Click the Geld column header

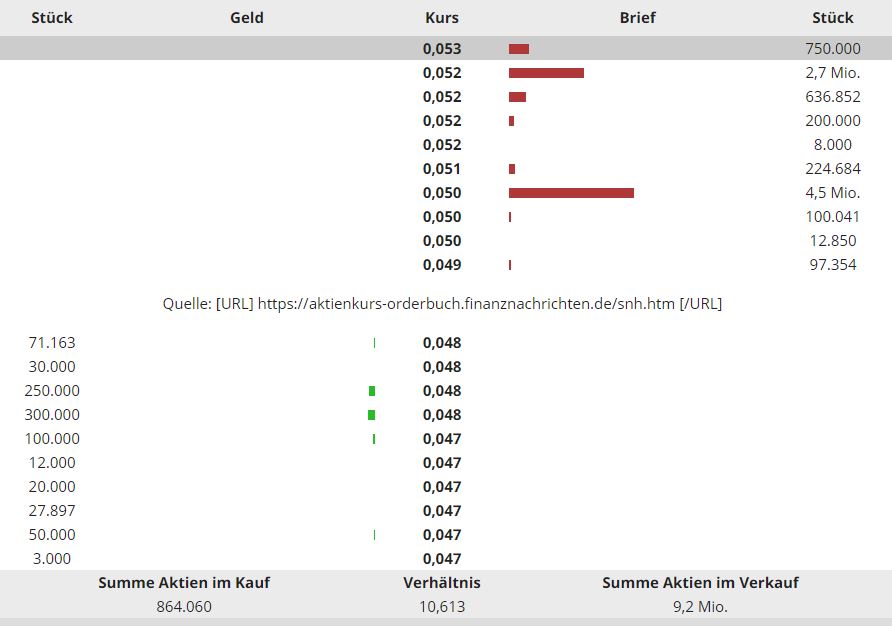click(247, 17)
